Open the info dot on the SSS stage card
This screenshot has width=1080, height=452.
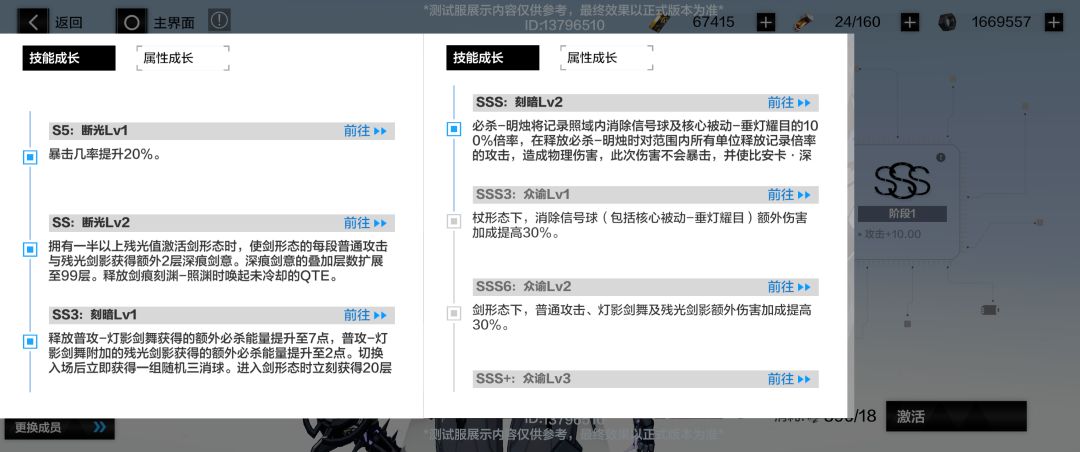point(941,158)
